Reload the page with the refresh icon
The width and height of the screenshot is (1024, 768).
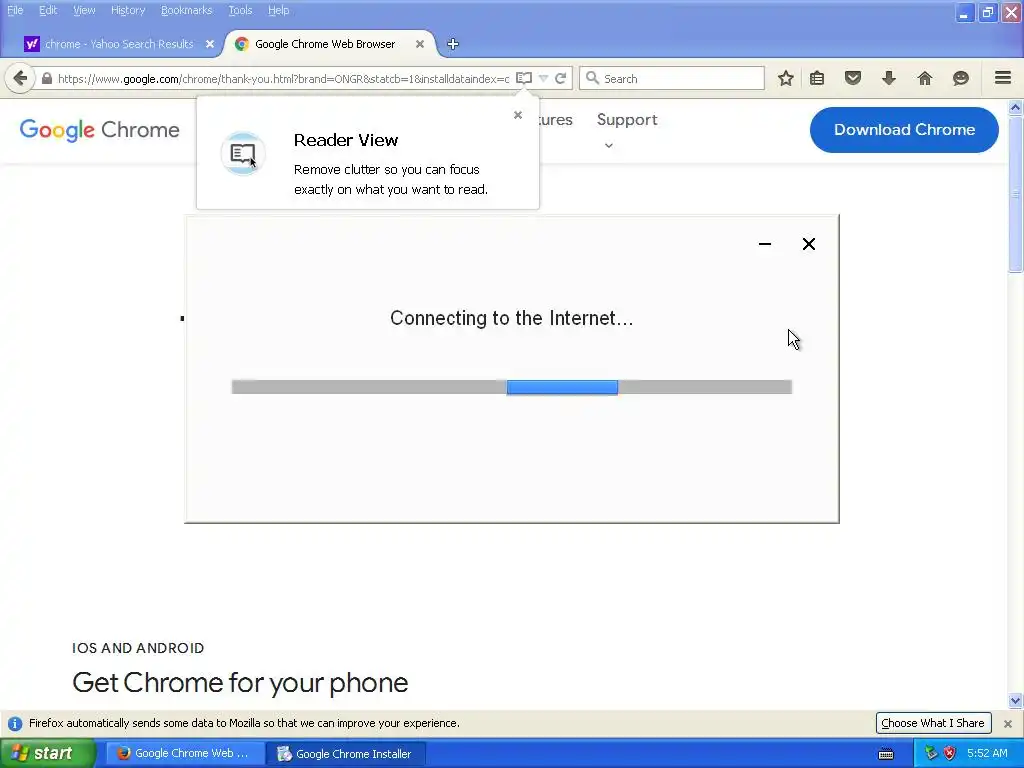(560, 78)
